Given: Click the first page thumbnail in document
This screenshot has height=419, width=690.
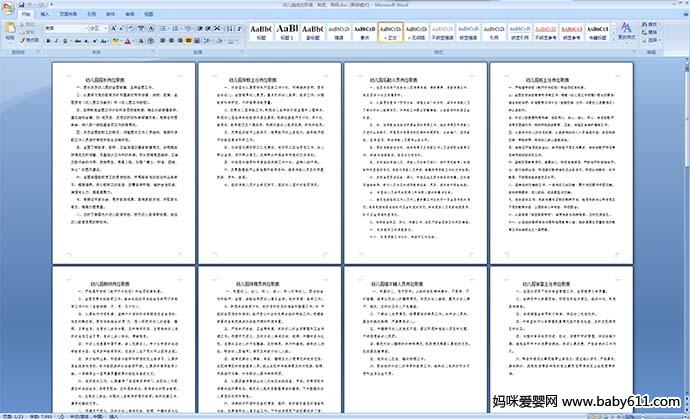Looking at the screenshot, I should click(x=123, y=159).
